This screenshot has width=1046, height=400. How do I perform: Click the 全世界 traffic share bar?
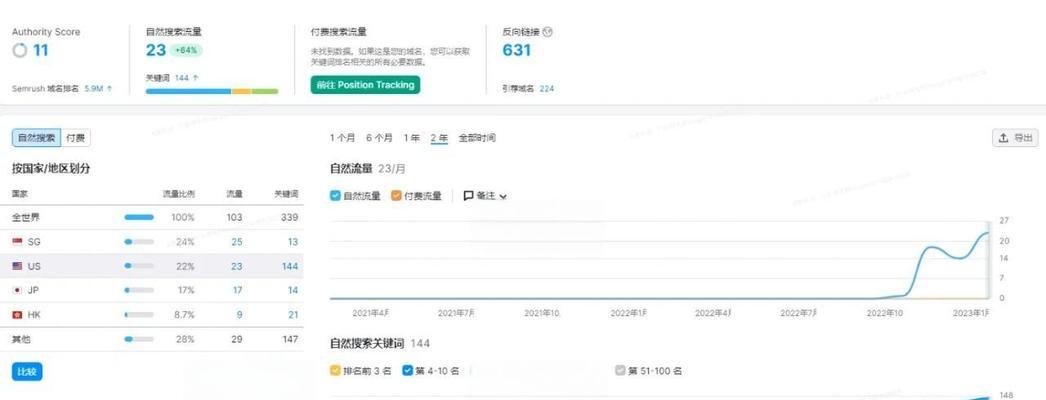[139, 217]
